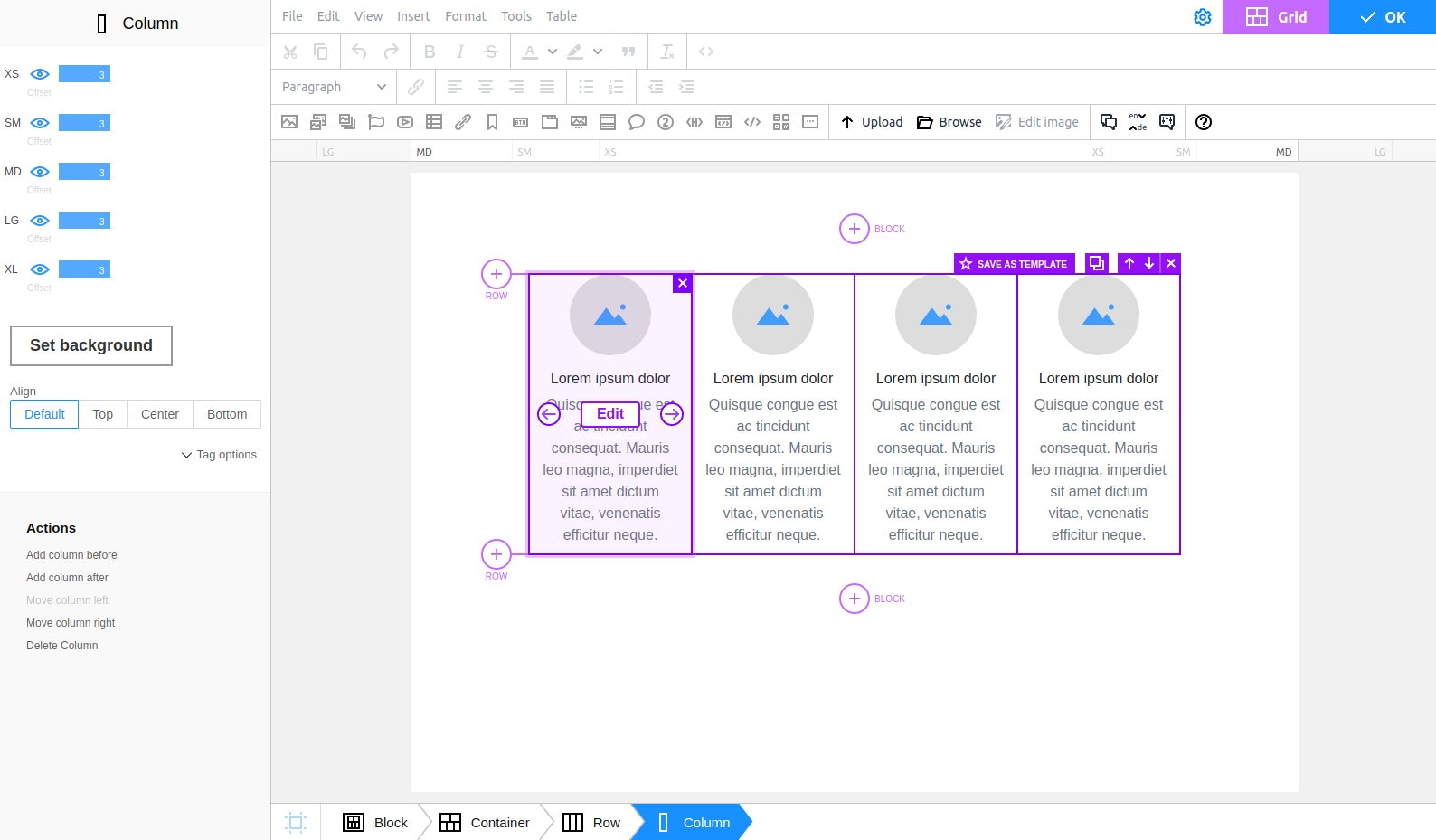Click the copy icon in toolbar
The width and height of the screenshot is (1436, 840).
point(321,52)
